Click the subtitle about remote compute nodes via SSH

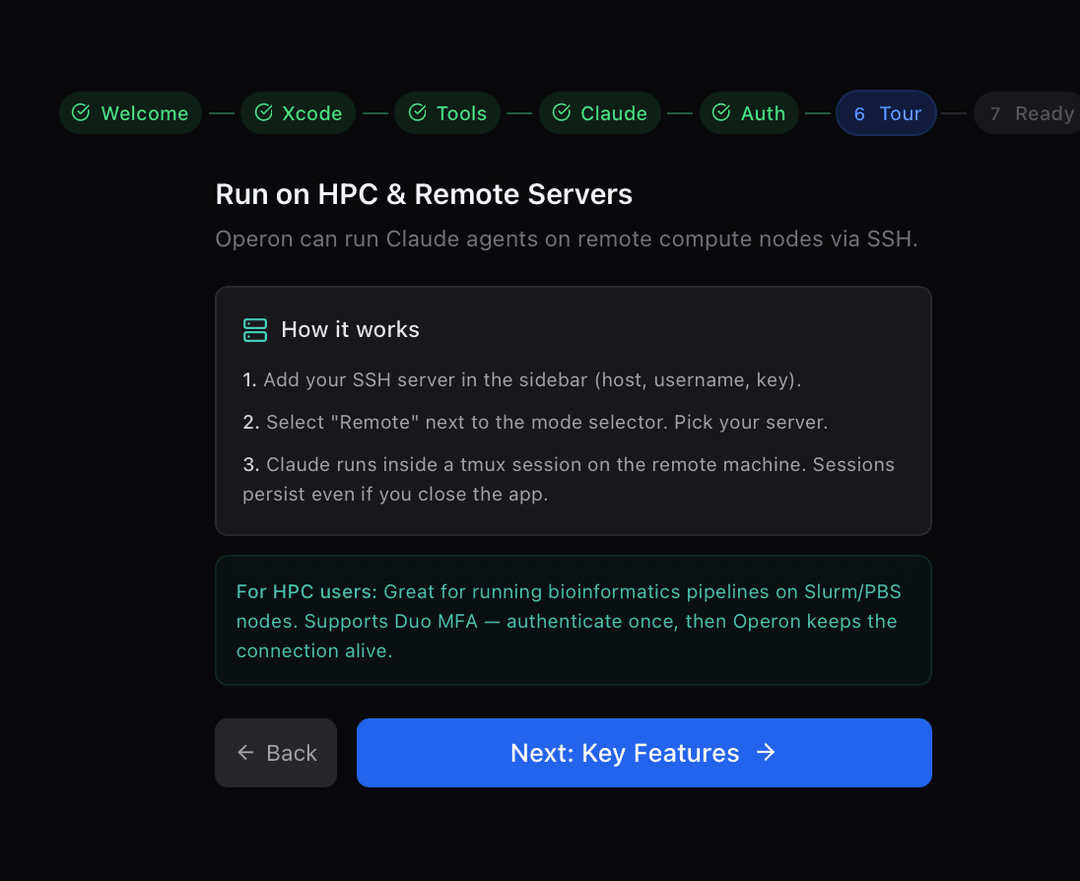pos(566,239)
